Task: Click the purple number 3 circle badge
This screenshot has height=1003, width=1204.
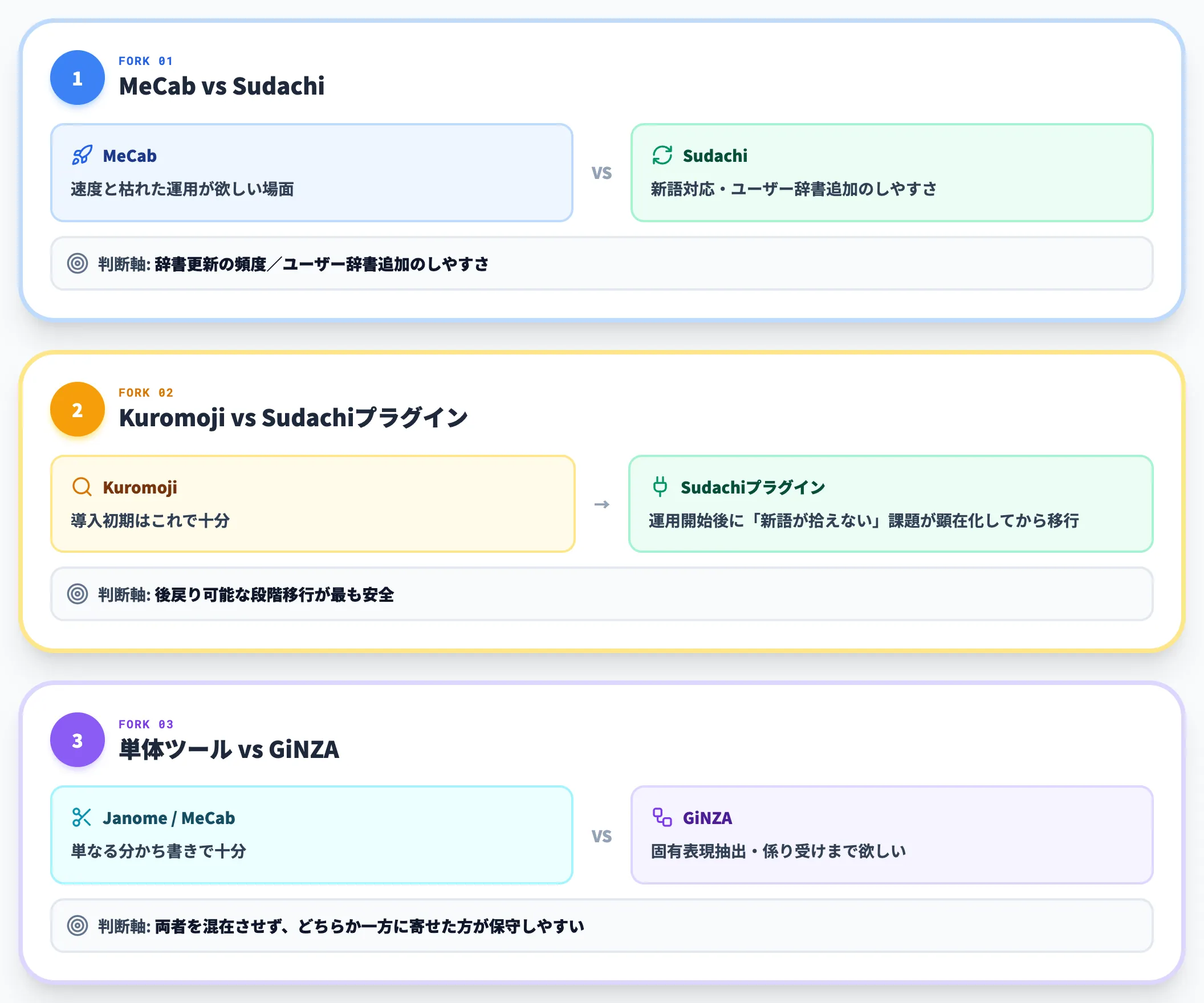Action: click(x=78, y=740)
